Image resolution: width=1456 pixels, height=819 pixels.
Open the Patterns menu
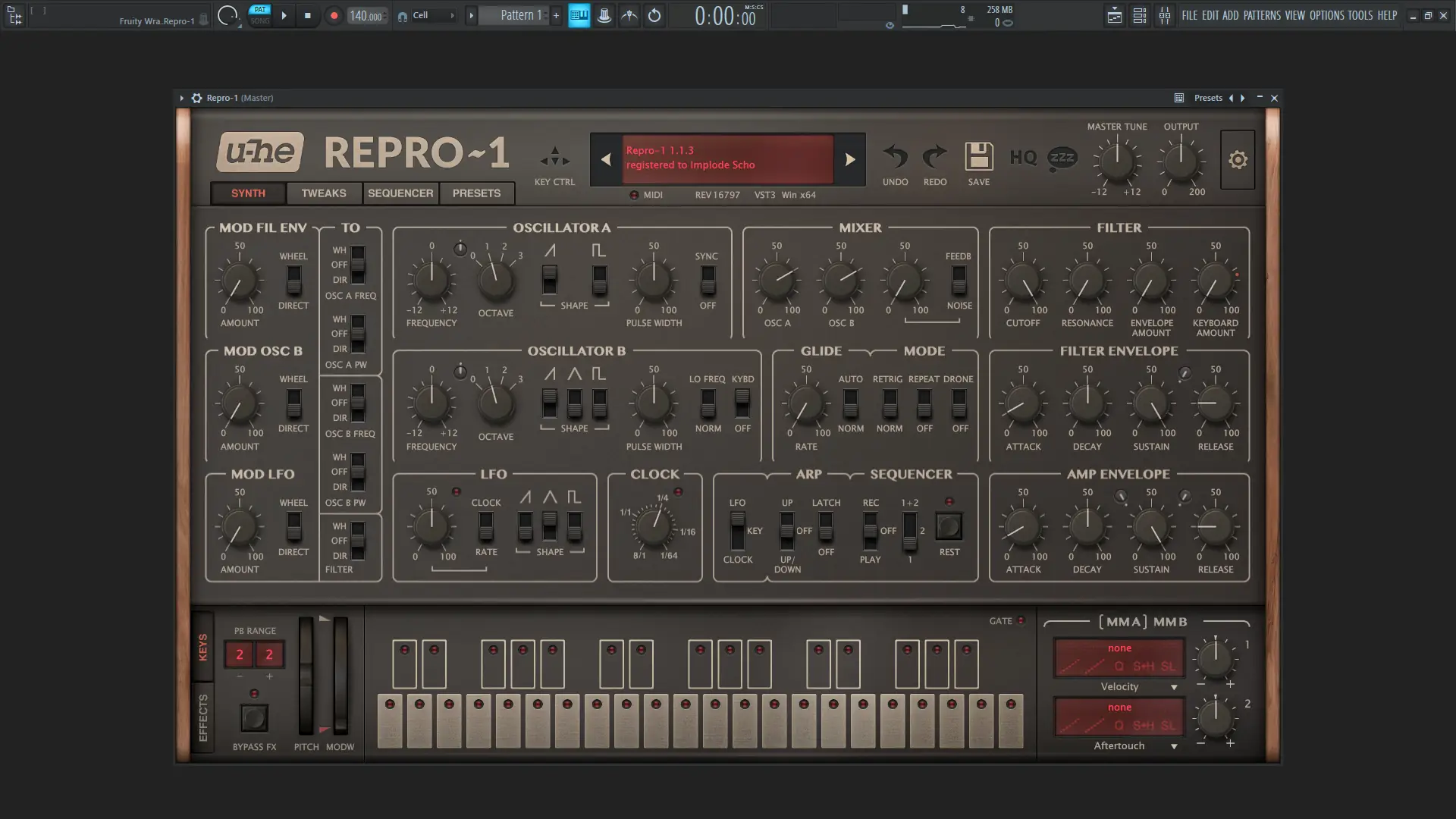pyautogui.click(x=1262, y=15)
